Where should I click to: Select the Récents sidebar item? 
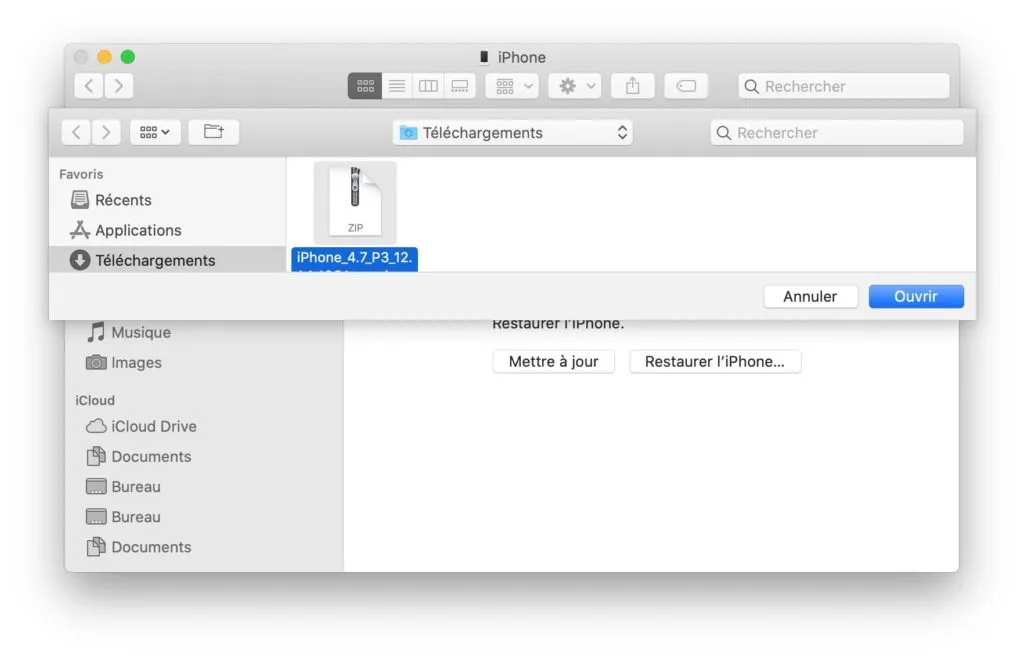tap(123, 200)
